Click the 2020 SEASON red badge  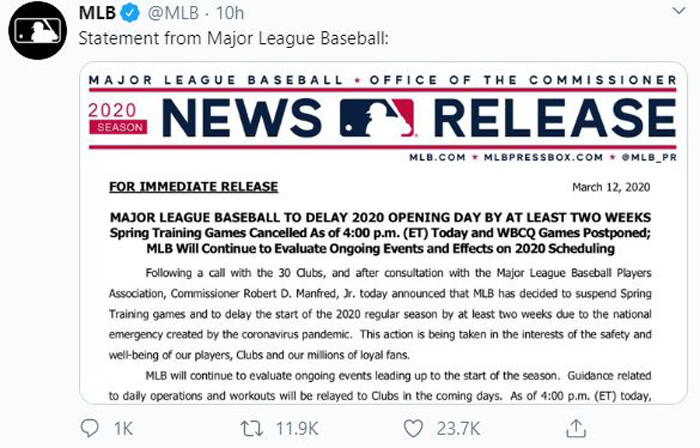click(117, 118)
